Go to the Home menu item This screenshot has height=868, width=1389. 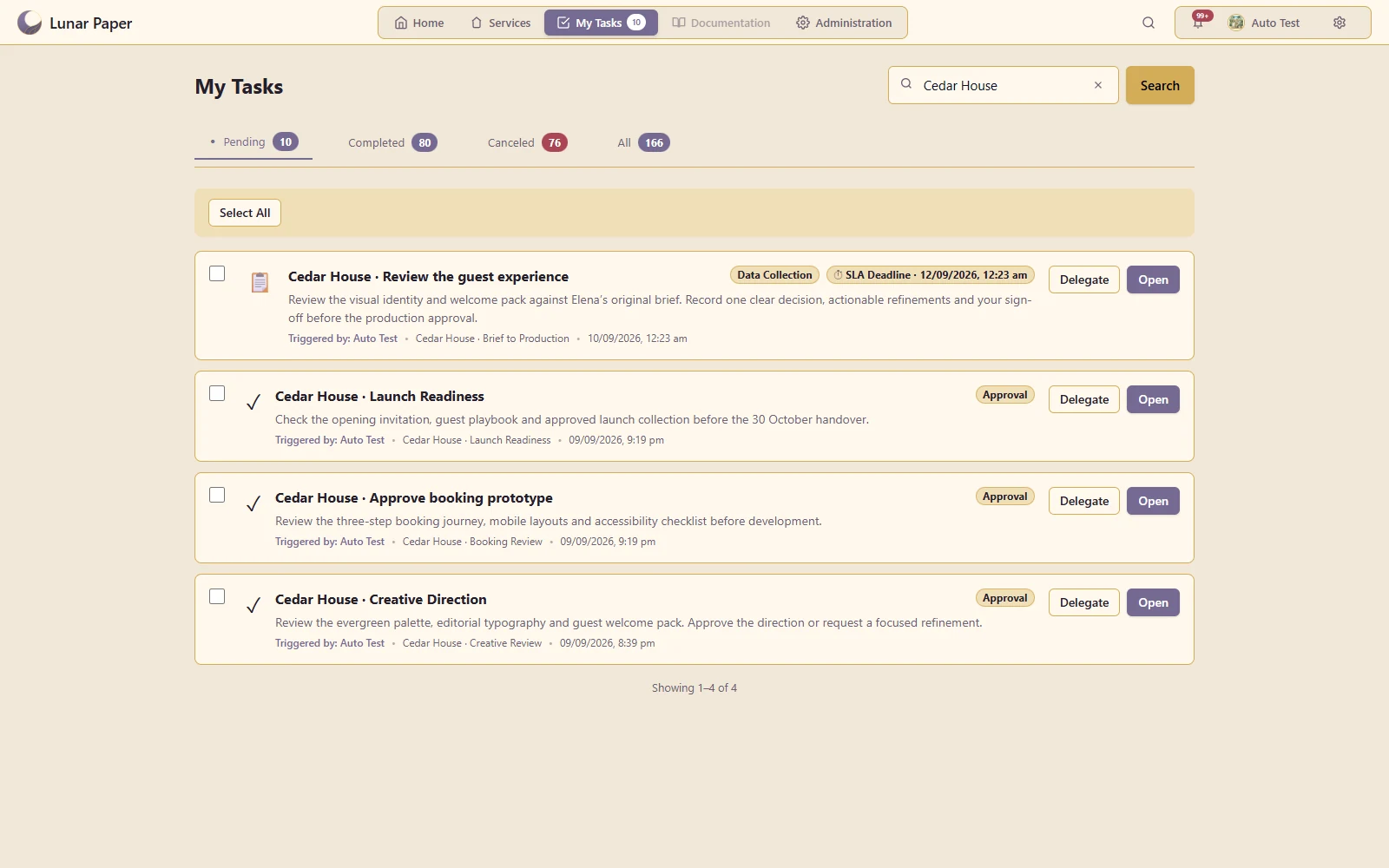coord(419,23)
